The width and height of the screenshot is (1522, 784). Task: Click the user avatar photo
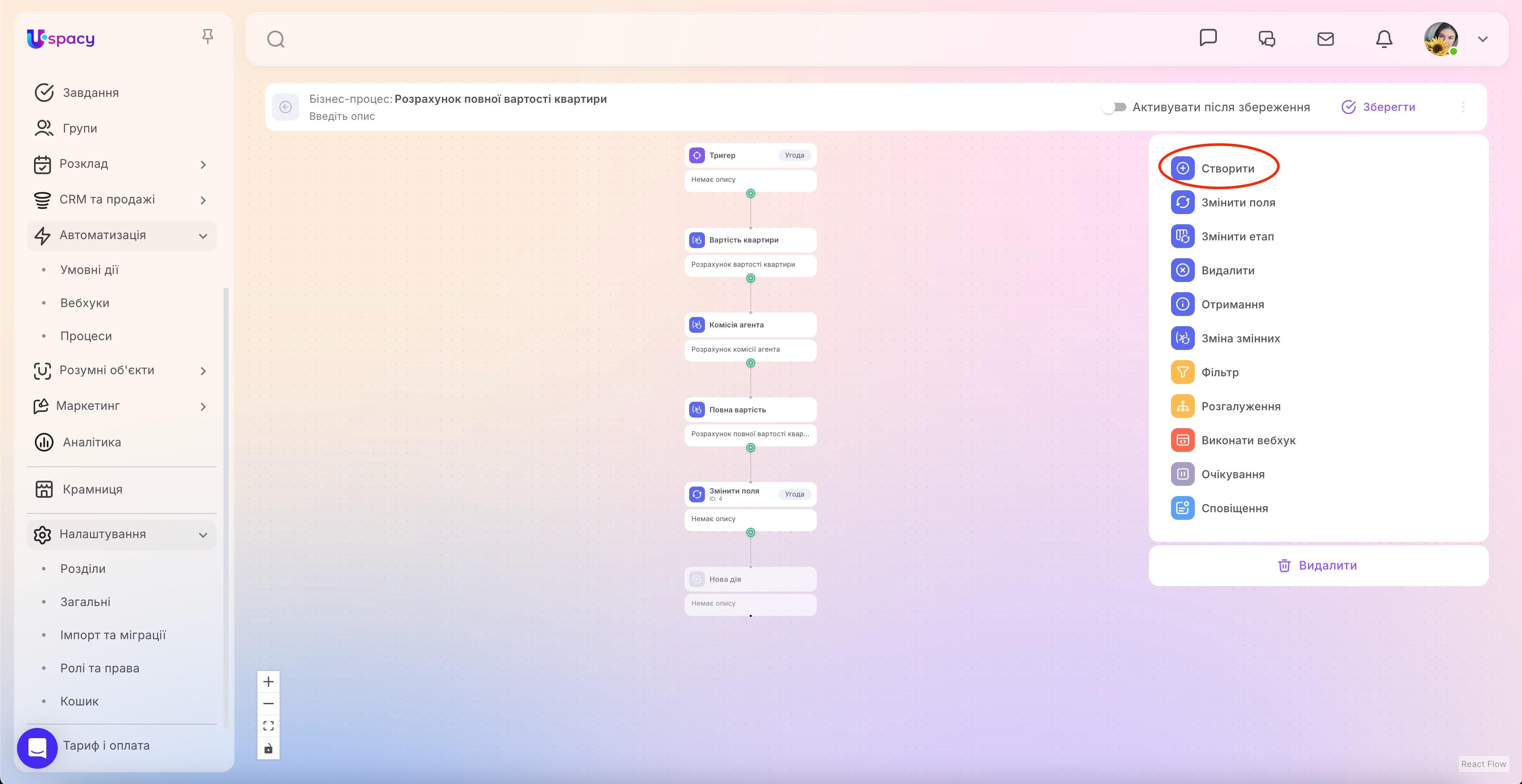1441,39
